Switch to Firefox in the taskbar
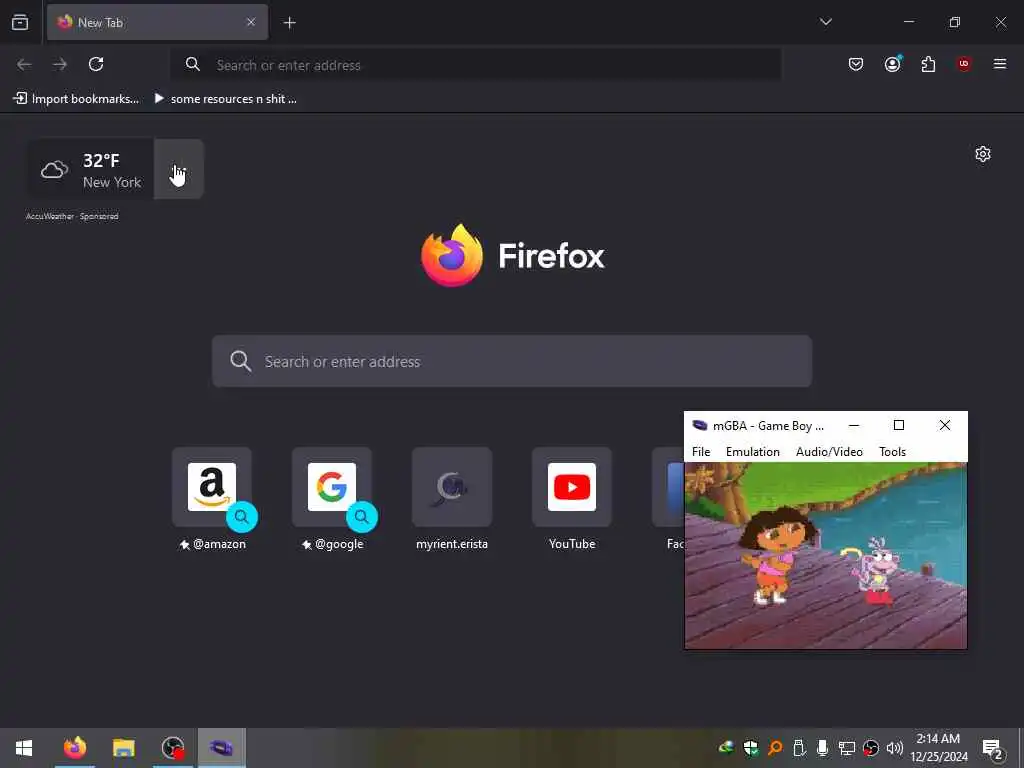 tap(74, 748)
